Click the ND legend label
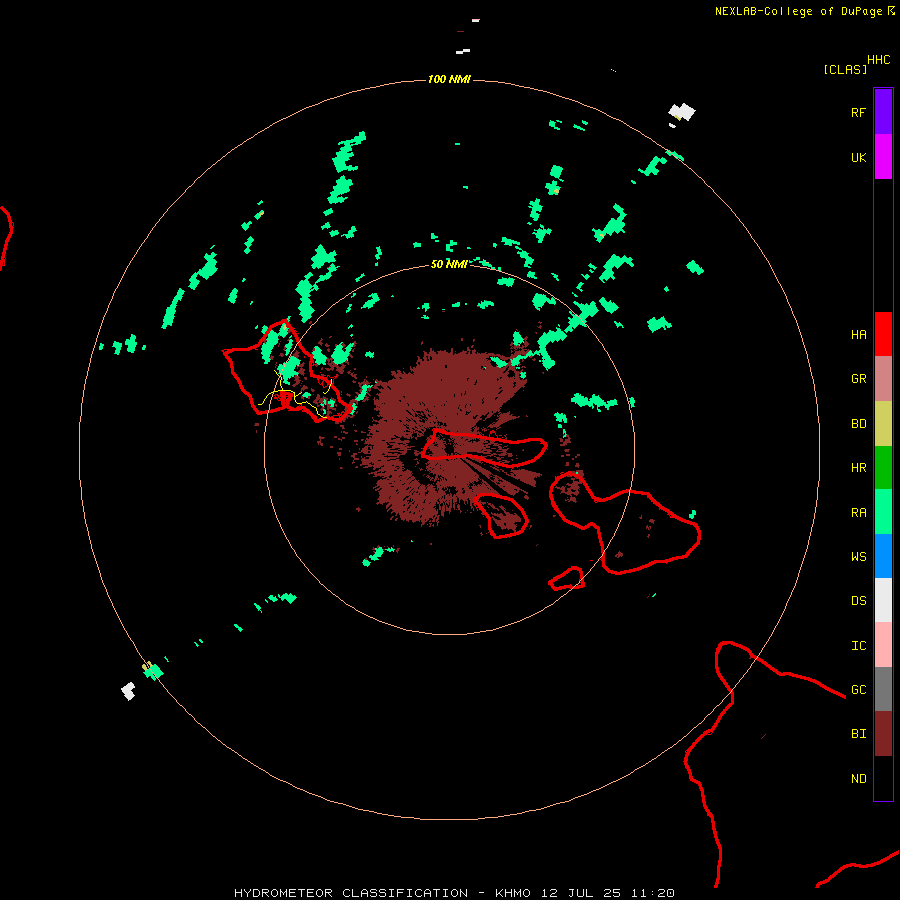 tap(859, 778)
